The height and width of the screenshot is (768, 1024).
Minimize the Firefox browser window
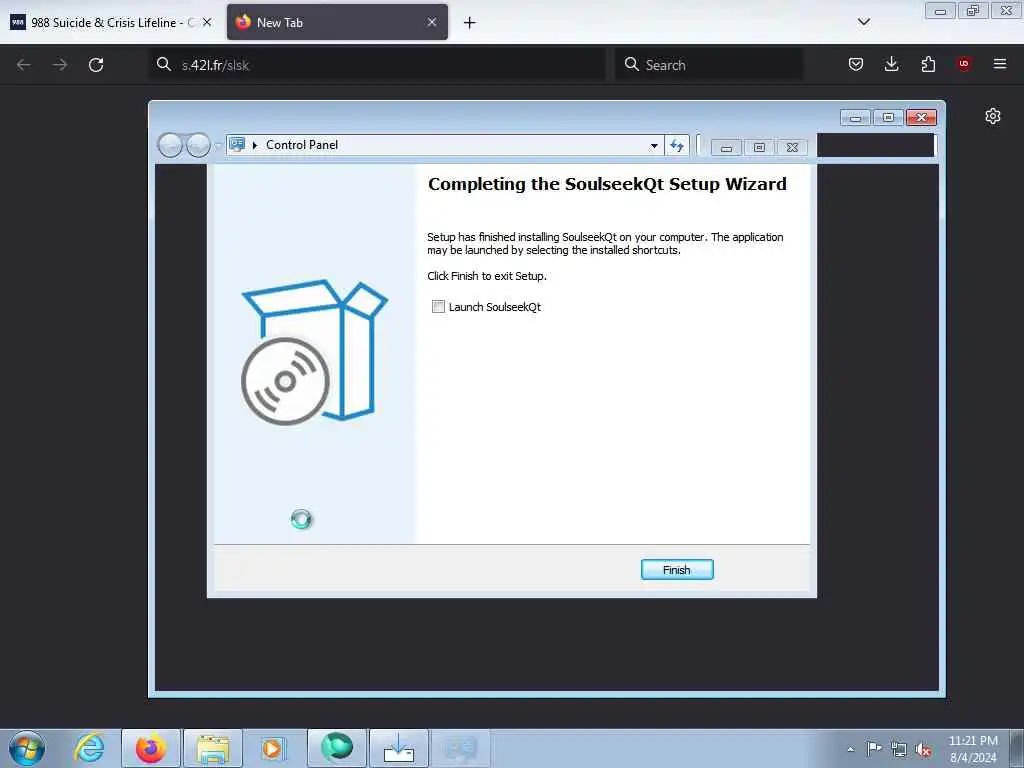940,11
